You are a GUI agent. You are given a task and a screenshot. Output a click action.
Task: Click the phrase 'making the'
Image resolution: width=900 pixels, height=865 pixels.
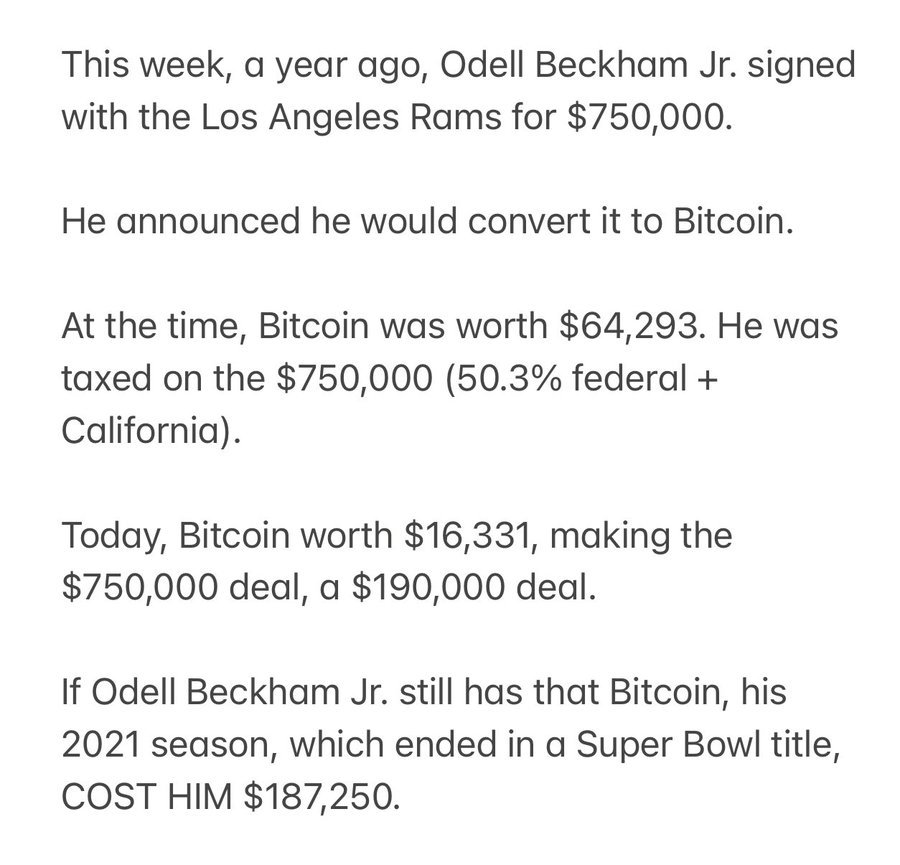[x=641, y=537]
